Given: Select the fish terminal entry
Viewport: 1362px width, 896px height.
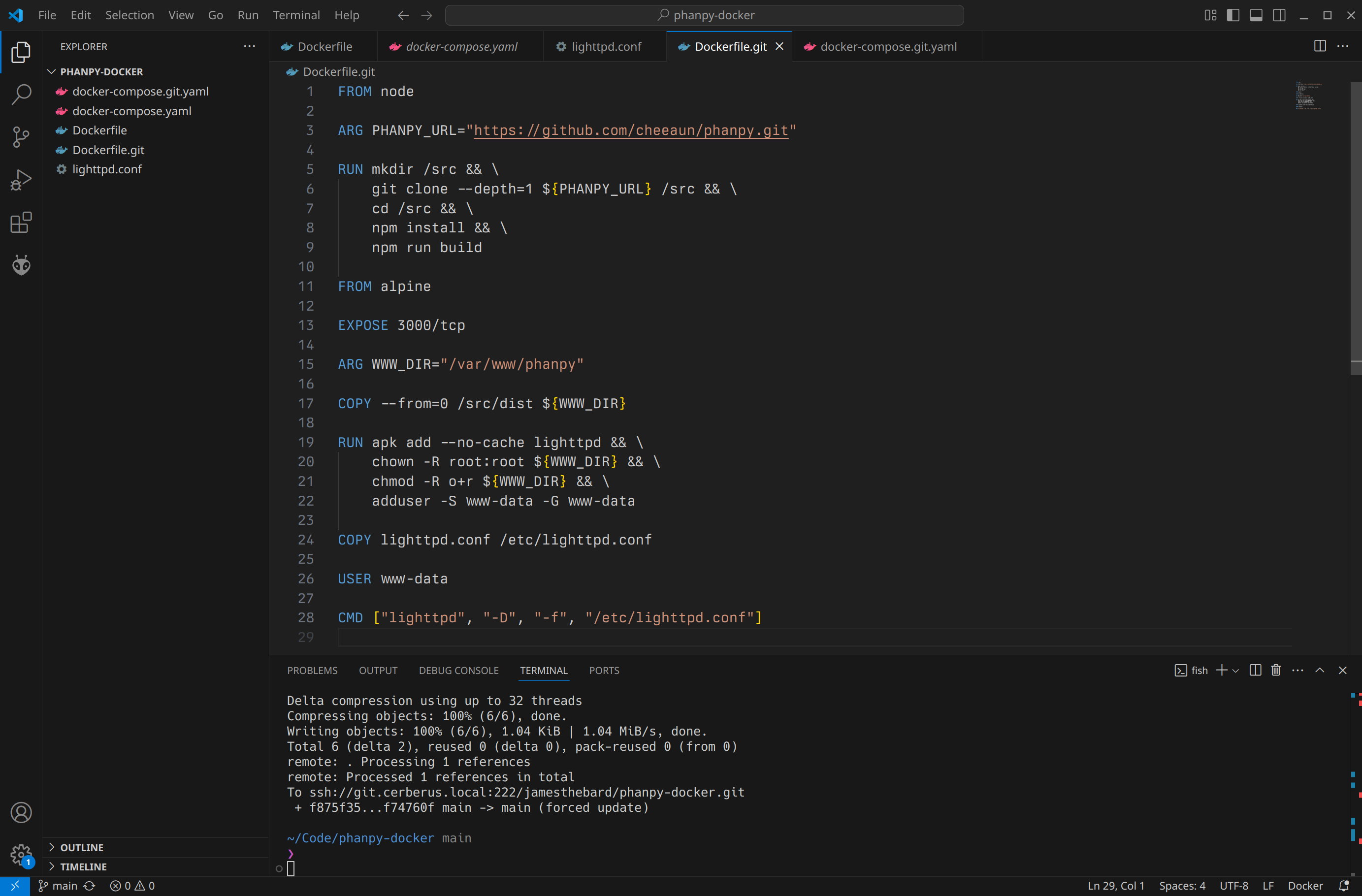Looking at the screenshot, I should pyautogui.click(x=1191, y=670).
